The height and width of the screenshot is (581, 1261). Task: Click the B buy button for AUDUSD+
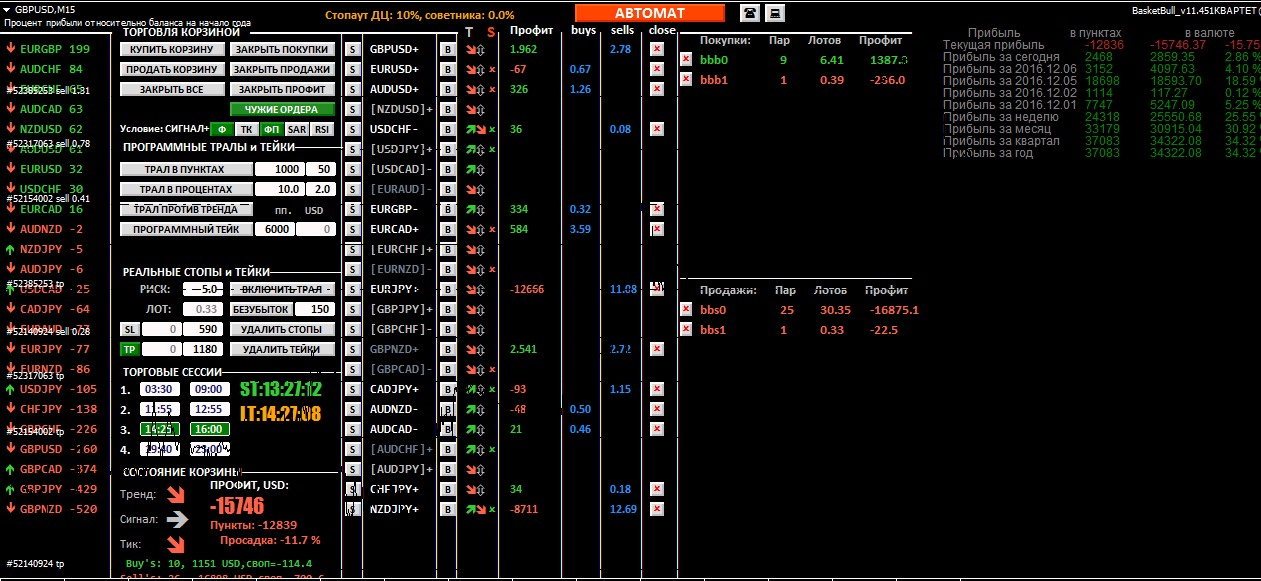tap(448, 89)
